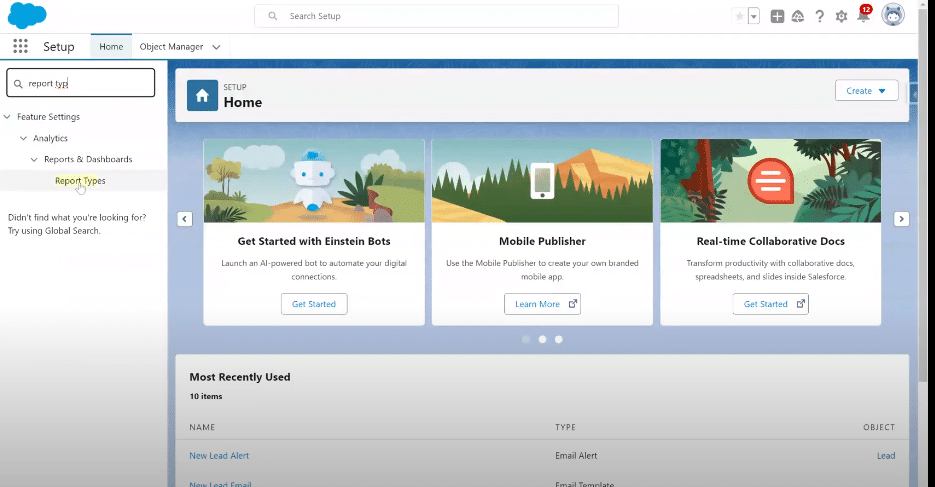Viewport: 935px width, 487px height.
Task: Click the Einstein Bots card image
Action: (x=314, y=181)
